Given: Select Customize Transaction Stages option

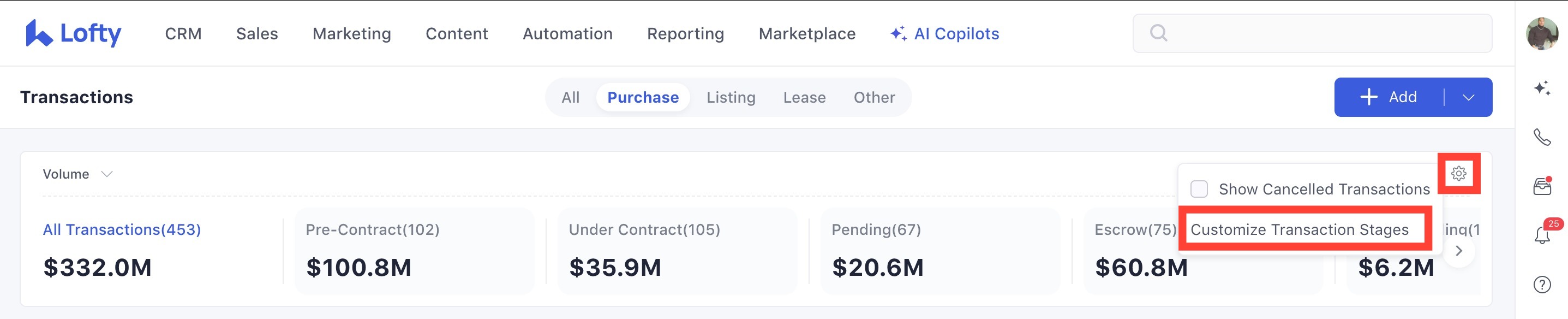Looking at the screenshot, I should 1299,229.
